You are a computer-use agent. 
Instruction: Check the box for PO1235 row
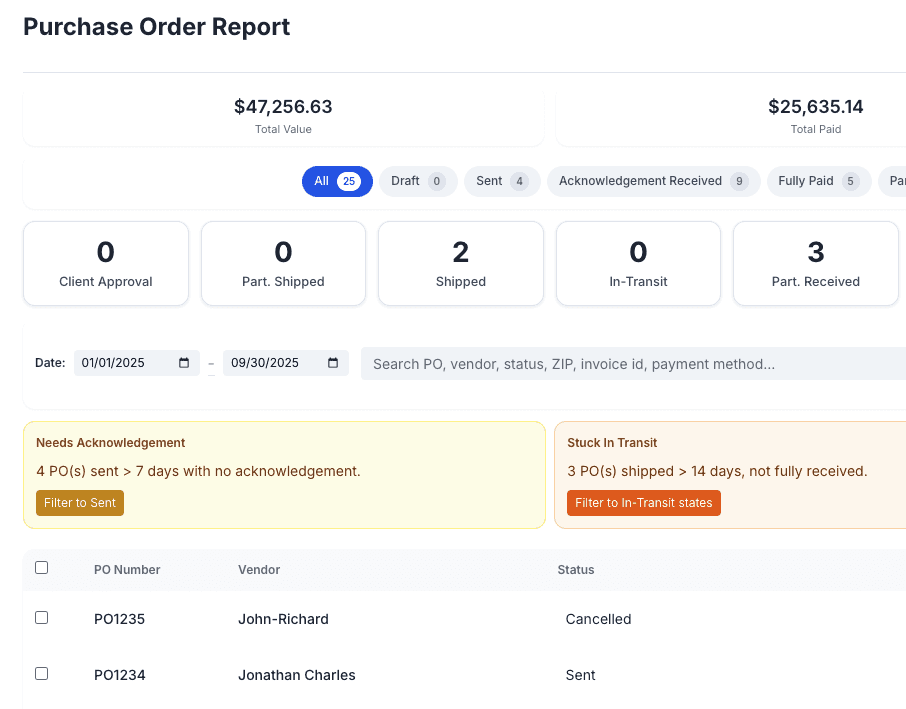42,618
